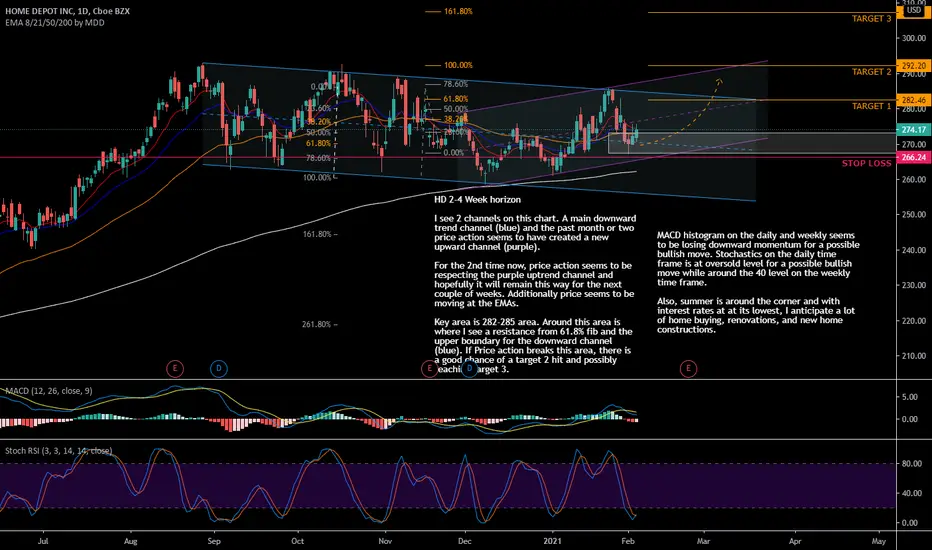932x550 pixels.
Task: Click the 2021 label on time axis
Action: (x=552, y=541)
